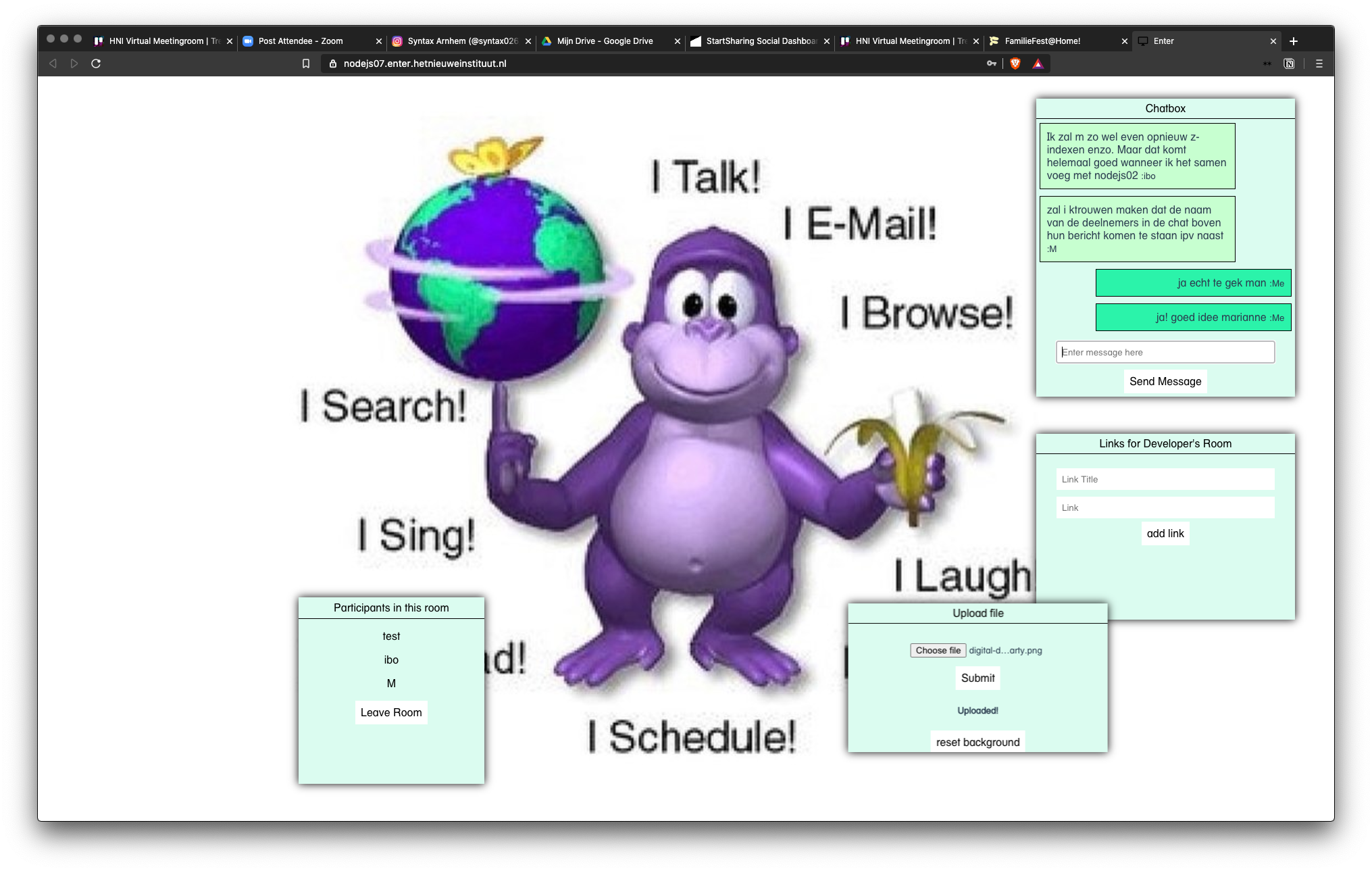This screenshot has height=871, width=1372.
Task: Open the Notion extension icon
Action: coord(1289,64)
